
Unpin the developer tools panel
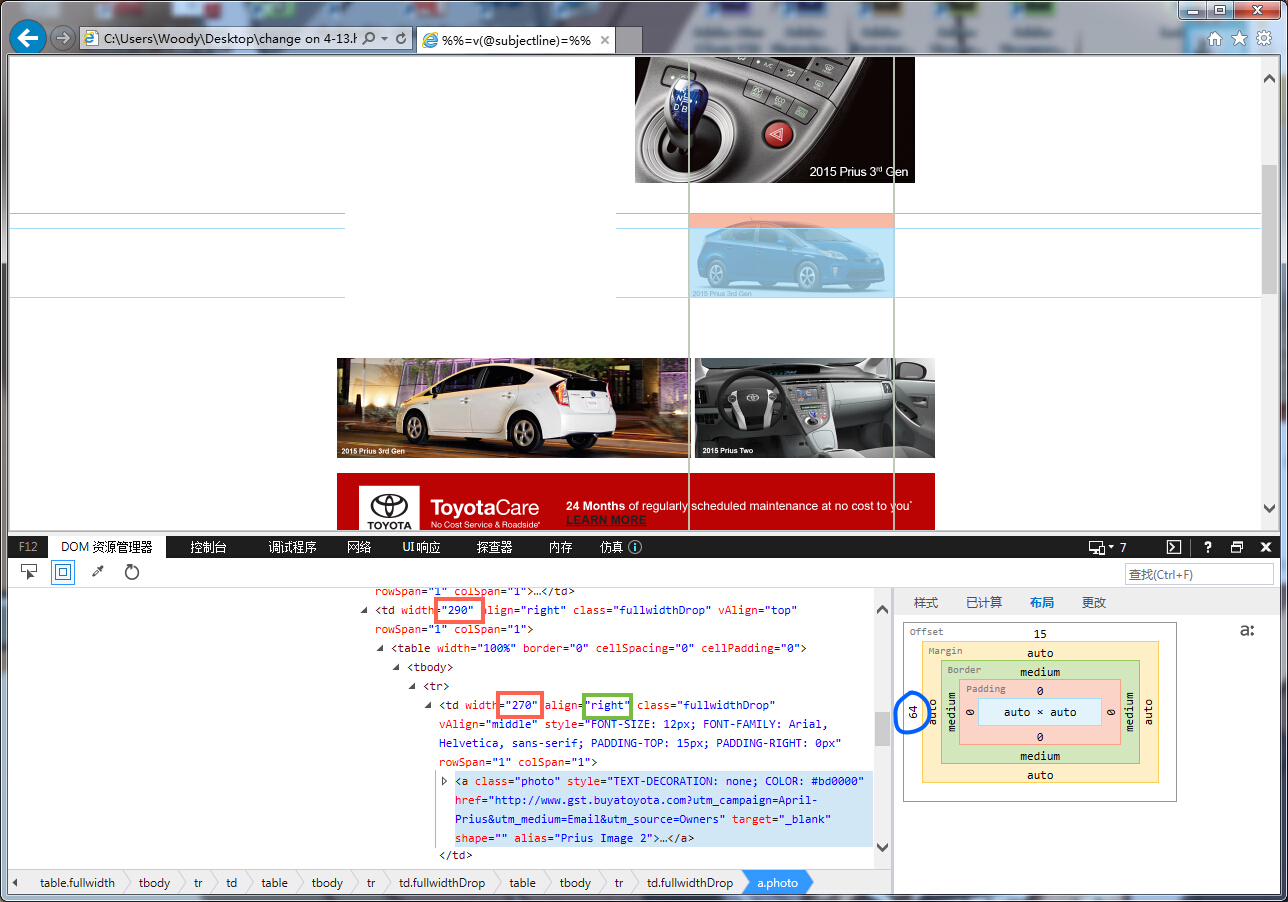pos(1237,547)
